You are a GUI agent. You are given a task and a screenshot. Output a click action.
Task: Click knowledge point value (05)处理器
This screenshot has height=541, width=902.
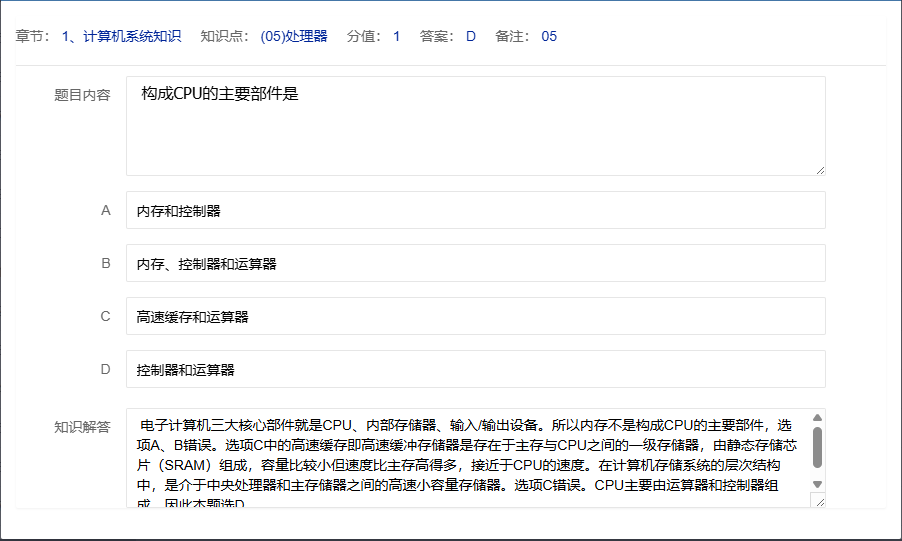[x=293, y=37]
